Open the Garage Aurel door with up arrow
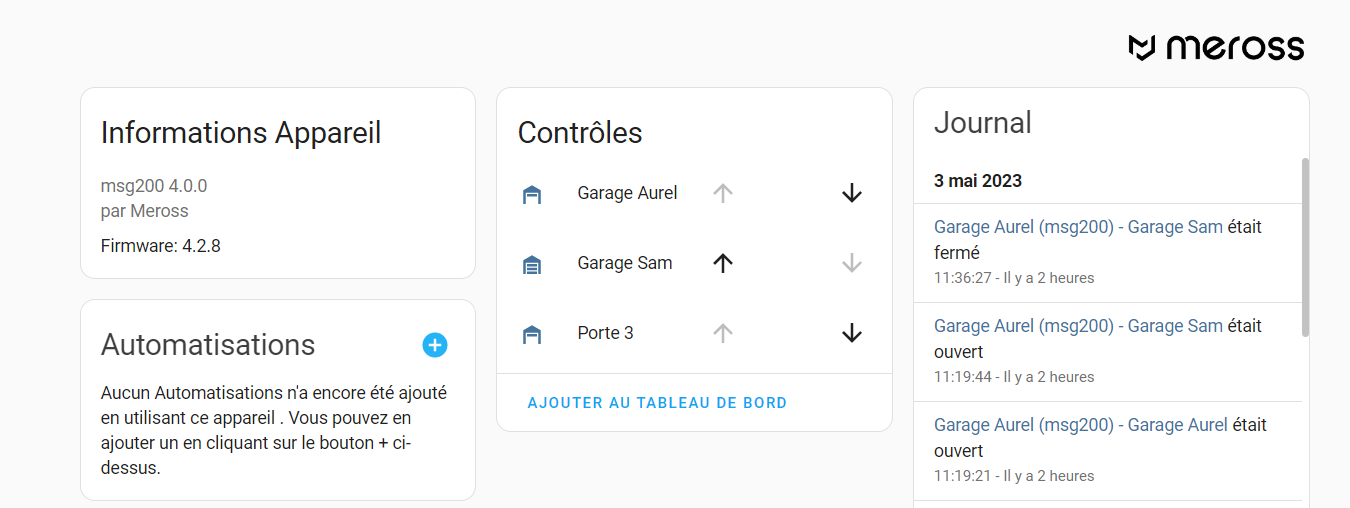Screen dimensions: 1350x508 (723, 194)
